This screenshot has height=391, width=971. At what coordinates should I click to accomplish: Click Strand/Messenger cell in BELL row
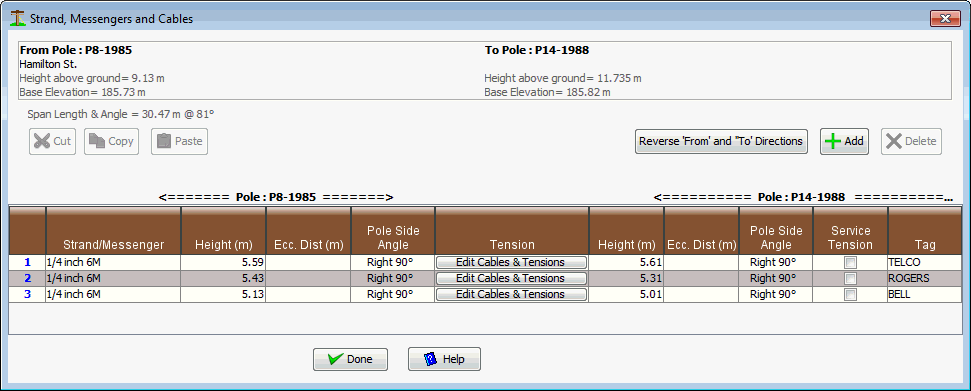coord(113,295)
